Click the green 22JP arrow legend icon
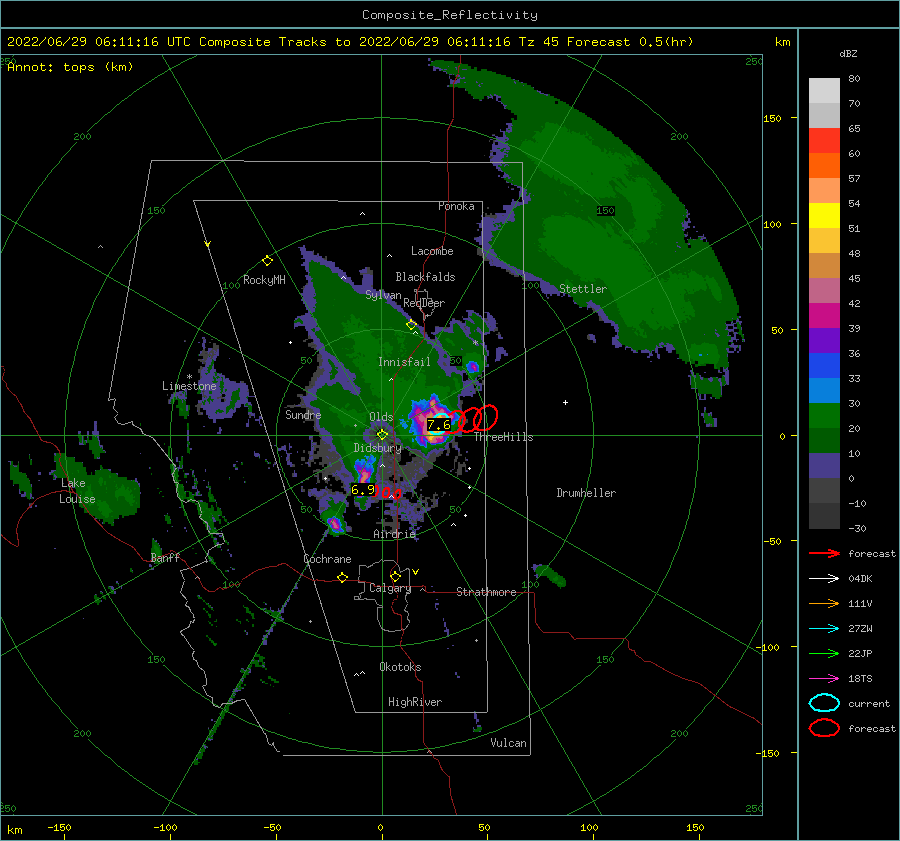The image size is (900, 841). [x=824, y=653]
